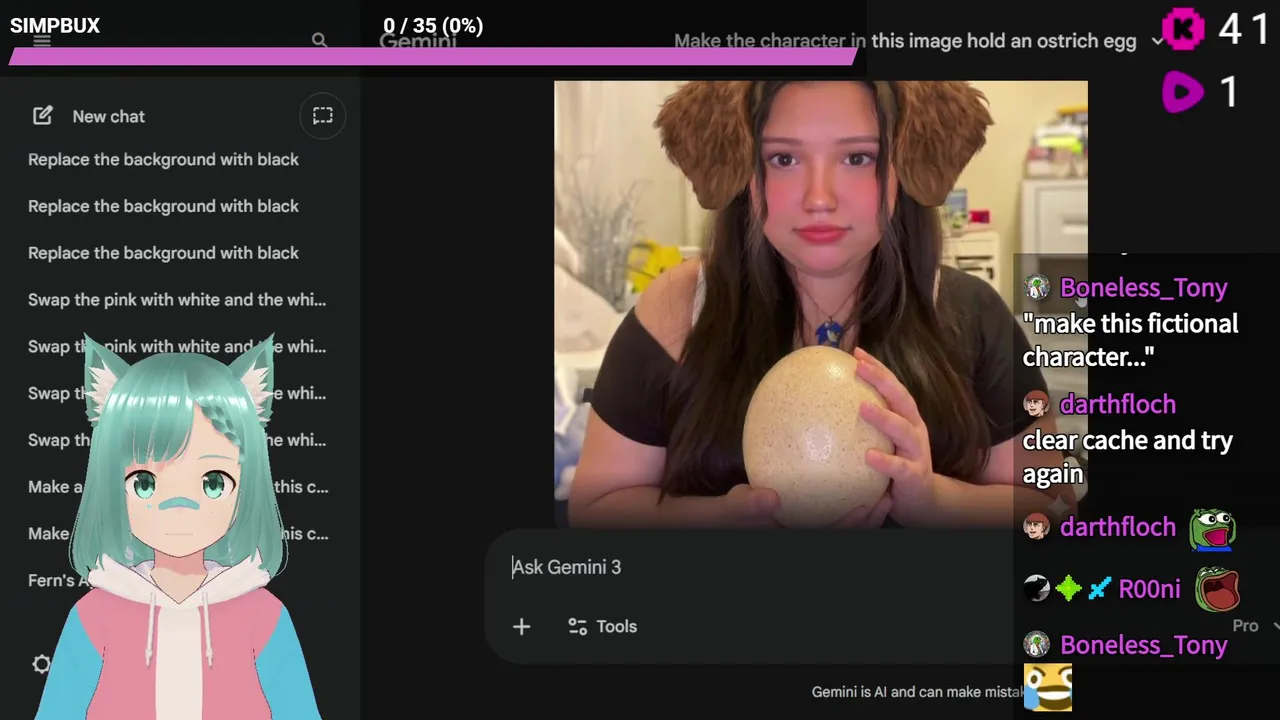
Task: Open third 'Replace the background with black' chat
Action: (163, 253)
